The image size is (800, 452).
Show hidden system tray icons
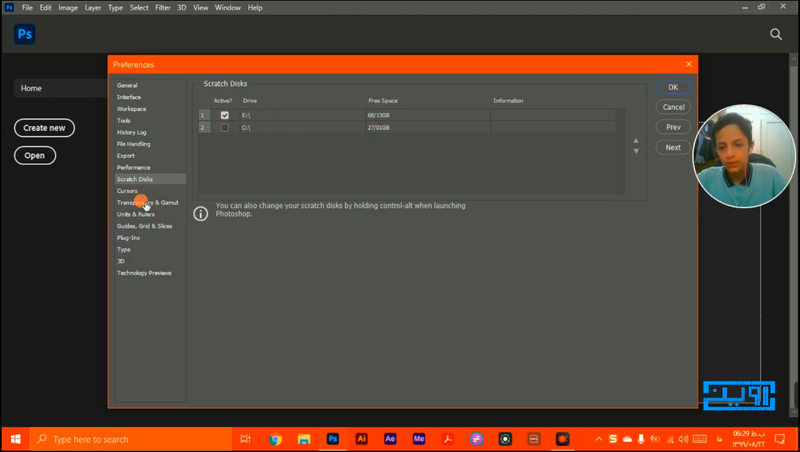598,439
